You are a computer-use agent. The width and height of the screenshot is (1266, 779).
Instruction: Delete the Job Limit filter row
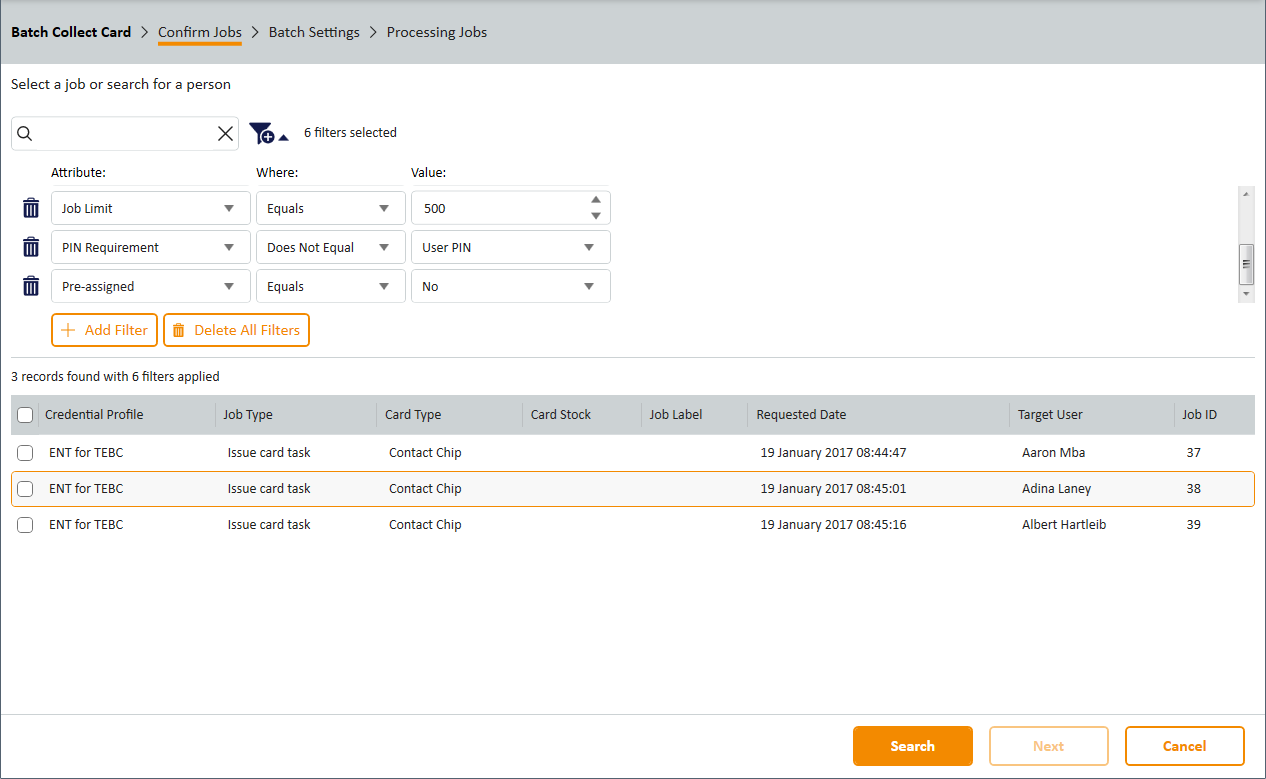(x=31, y=208)
